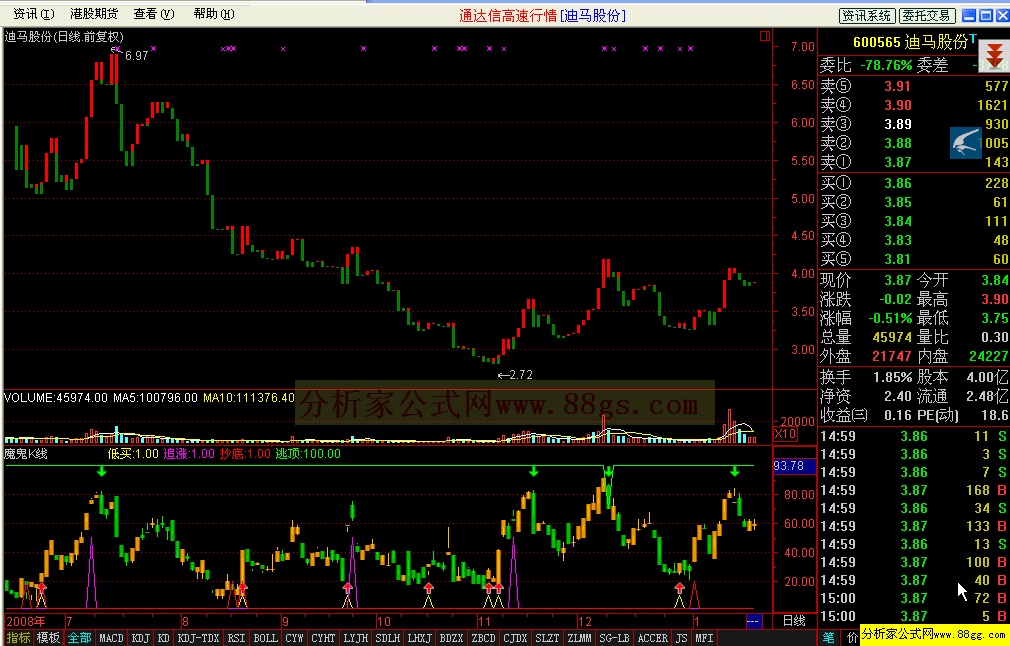The image size is (1010, 646).
Task: Click the 委比 value -78.76%
Action: point(888,66)
